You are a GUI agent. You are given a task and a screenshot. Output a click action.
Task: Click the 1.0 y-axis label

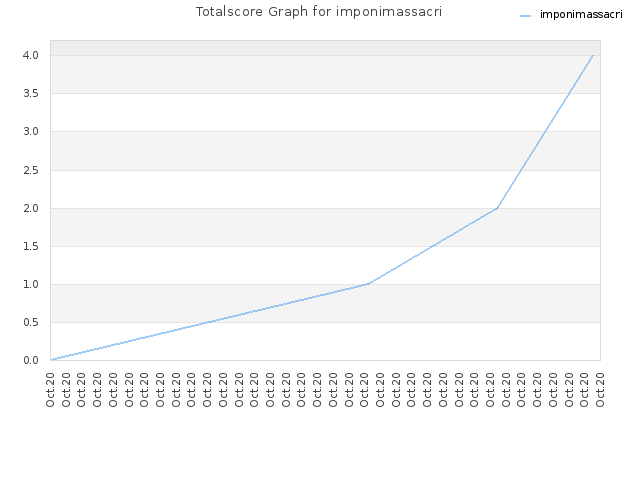point(31,284)
